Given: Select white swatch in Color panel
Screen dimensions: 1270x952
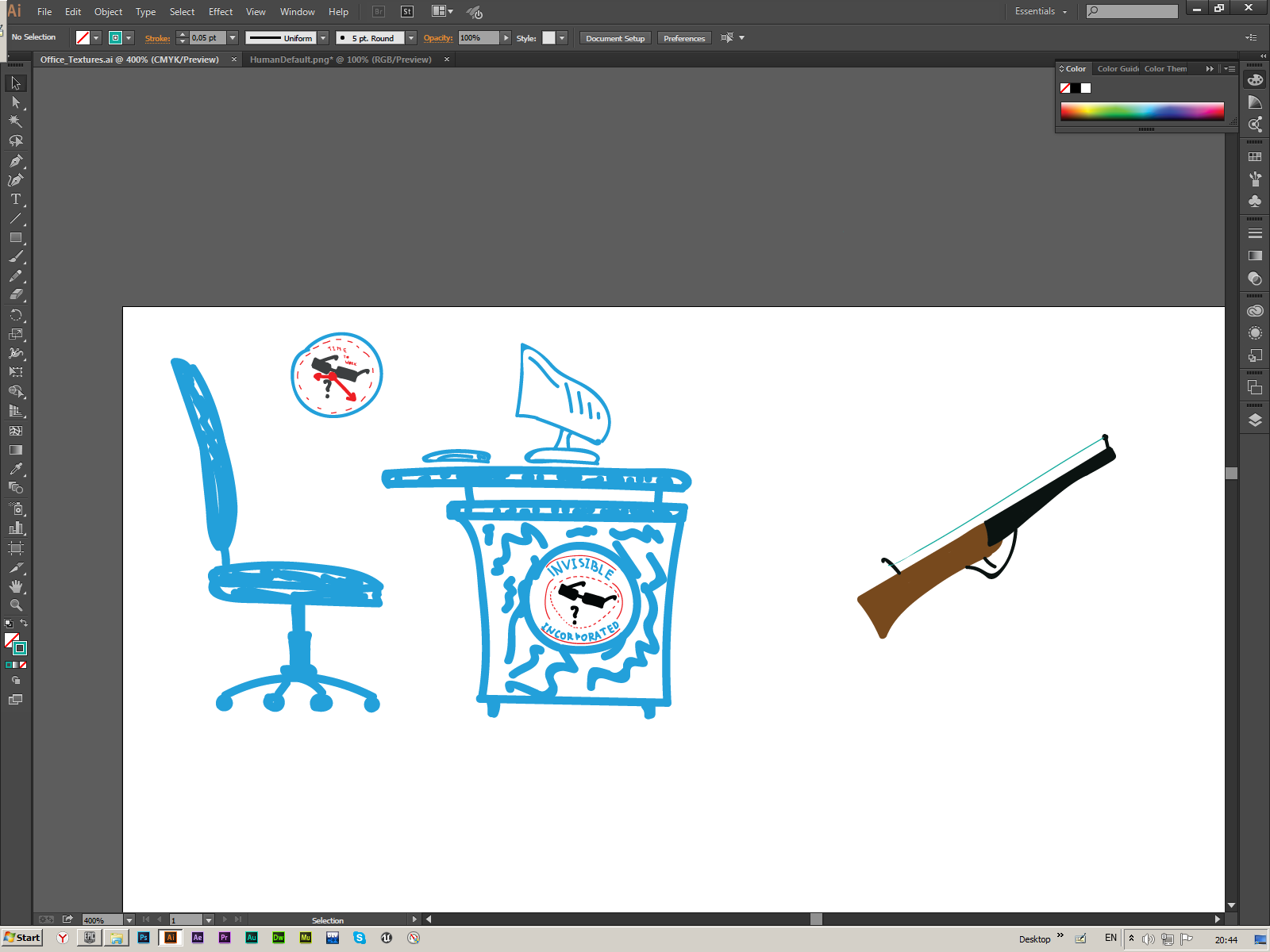Looking at the screenshot, I should pos(1086,88).
